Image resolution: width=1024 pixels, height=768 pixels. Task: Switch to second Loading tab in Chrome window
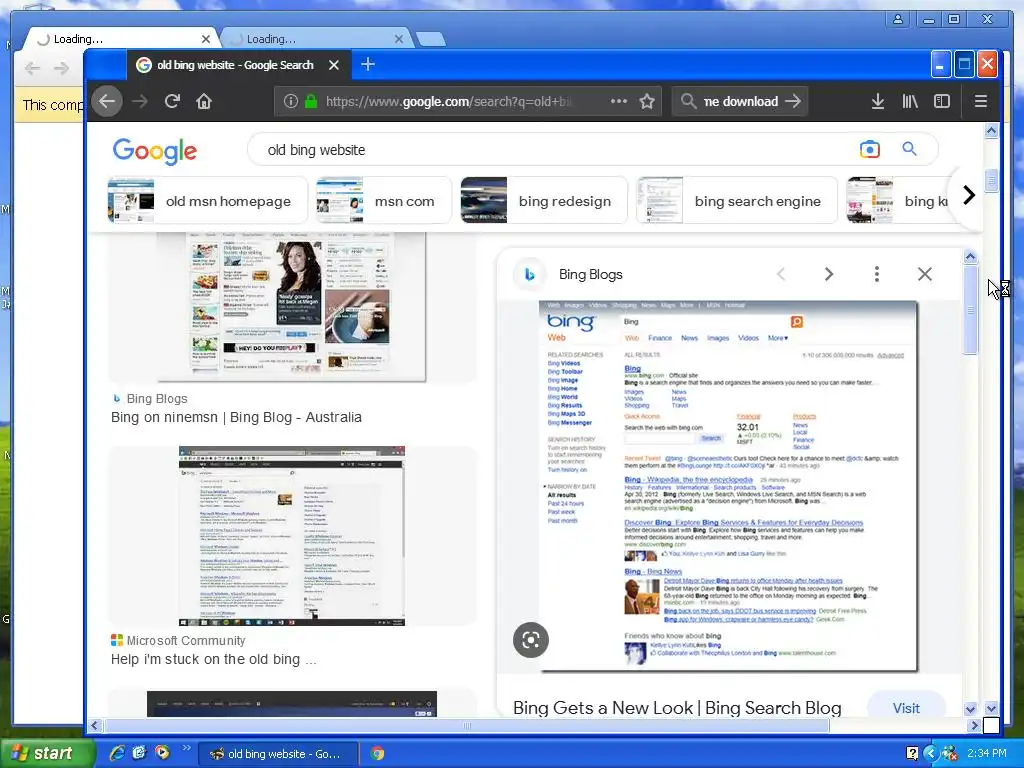(x=317, y=39)
